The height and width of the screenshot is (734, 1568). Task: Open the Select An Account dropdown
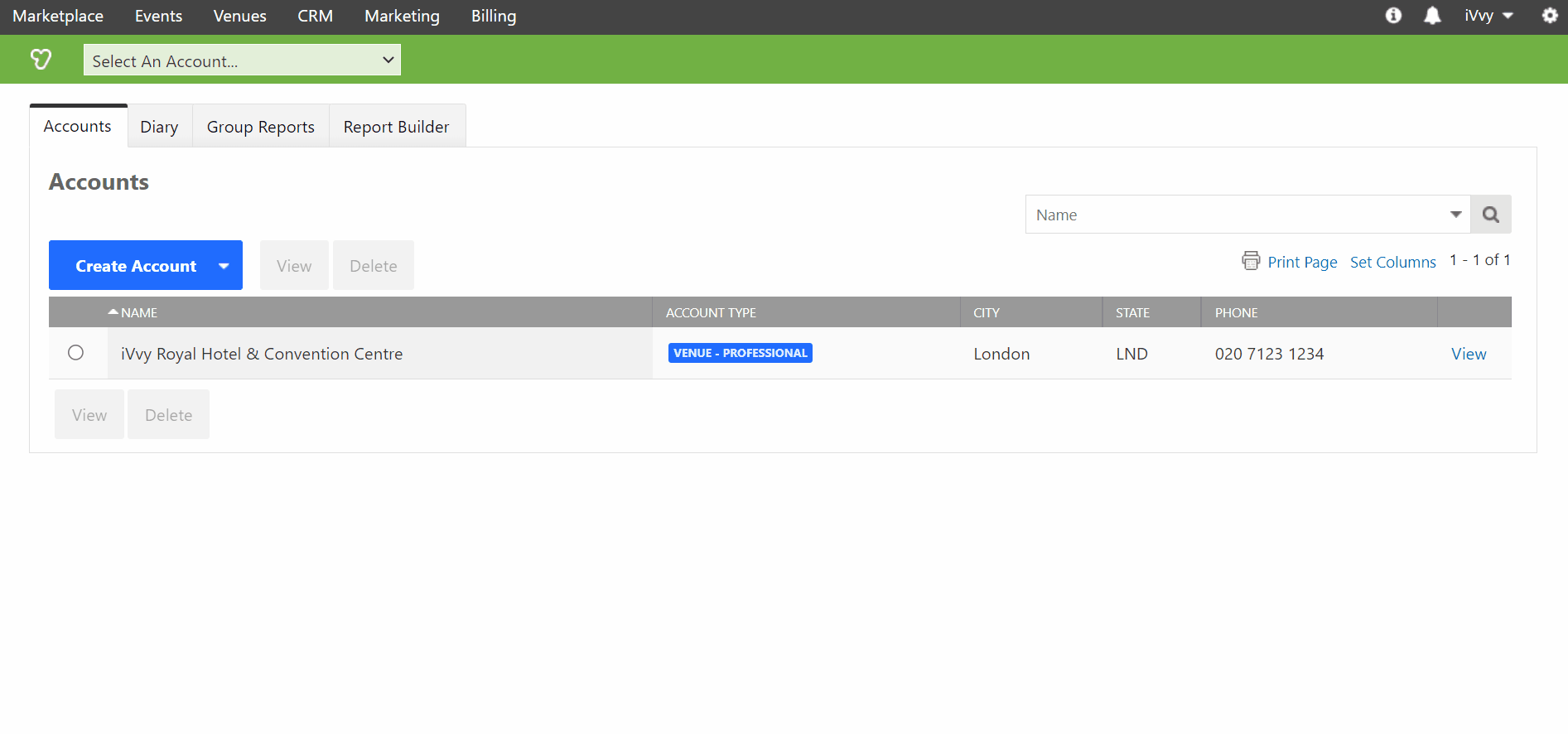pos(242,60)
